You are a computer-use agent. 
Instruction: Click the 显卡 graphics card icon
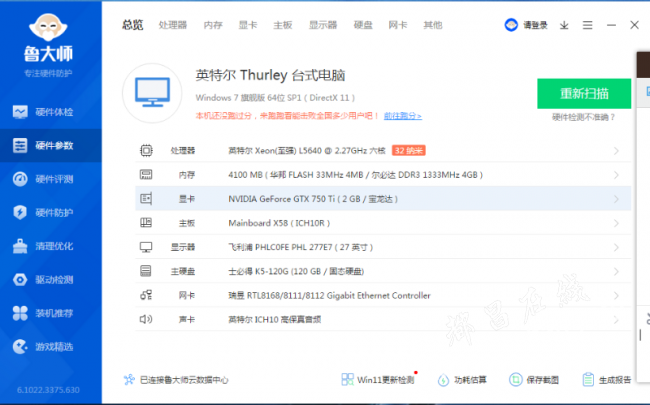tap(146, 199)
